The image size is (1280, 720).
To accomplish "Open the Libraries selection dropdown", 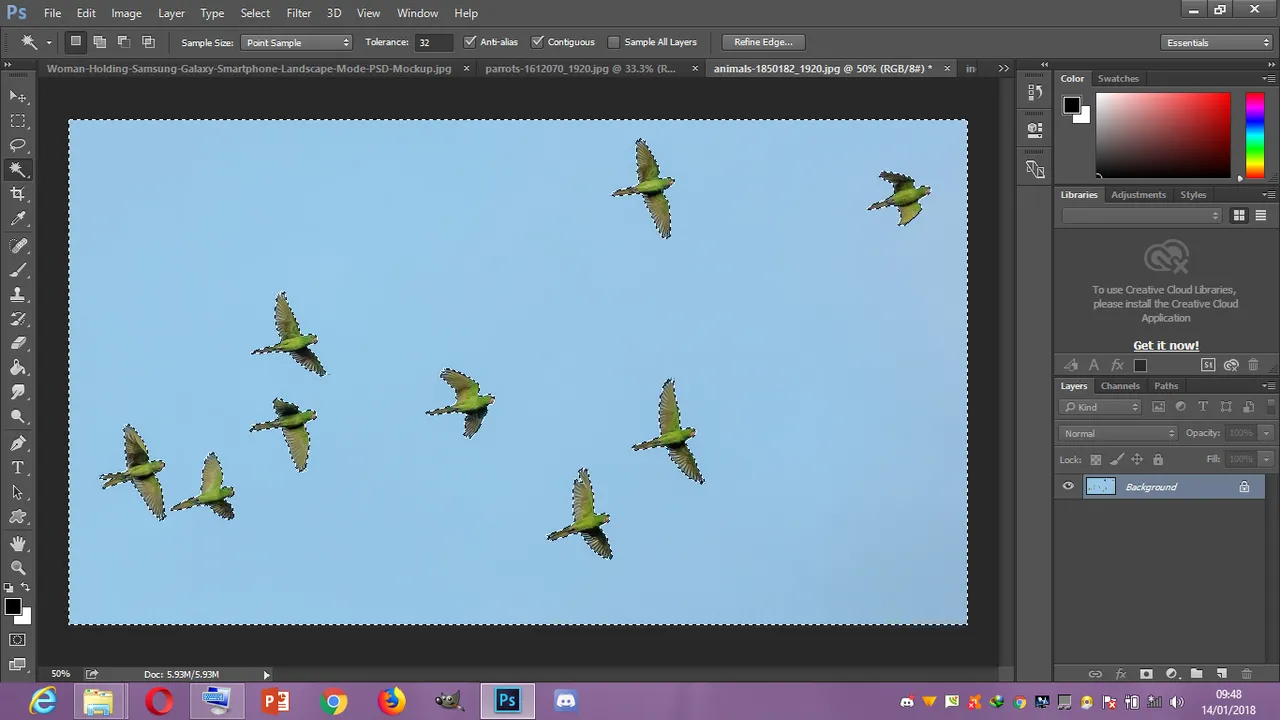I will [1142, 215].
